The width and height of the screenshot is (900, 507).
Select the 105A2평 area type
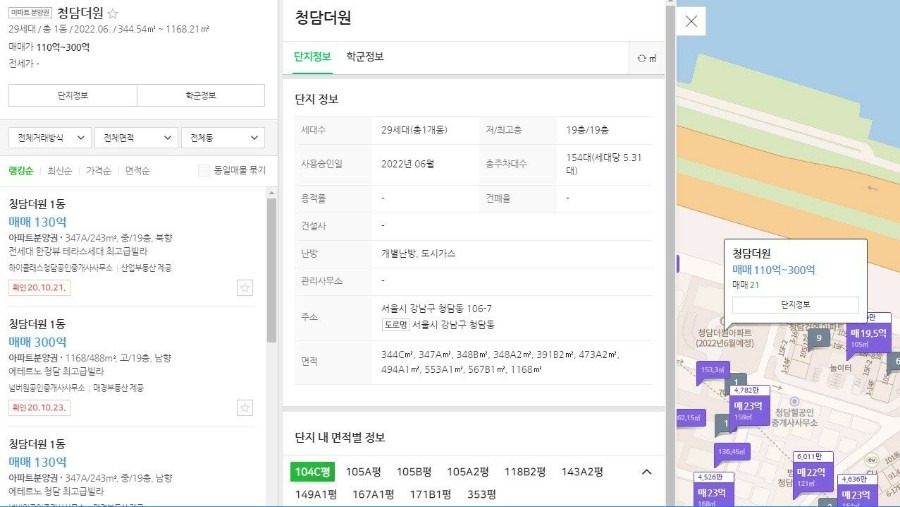point(468,472)
